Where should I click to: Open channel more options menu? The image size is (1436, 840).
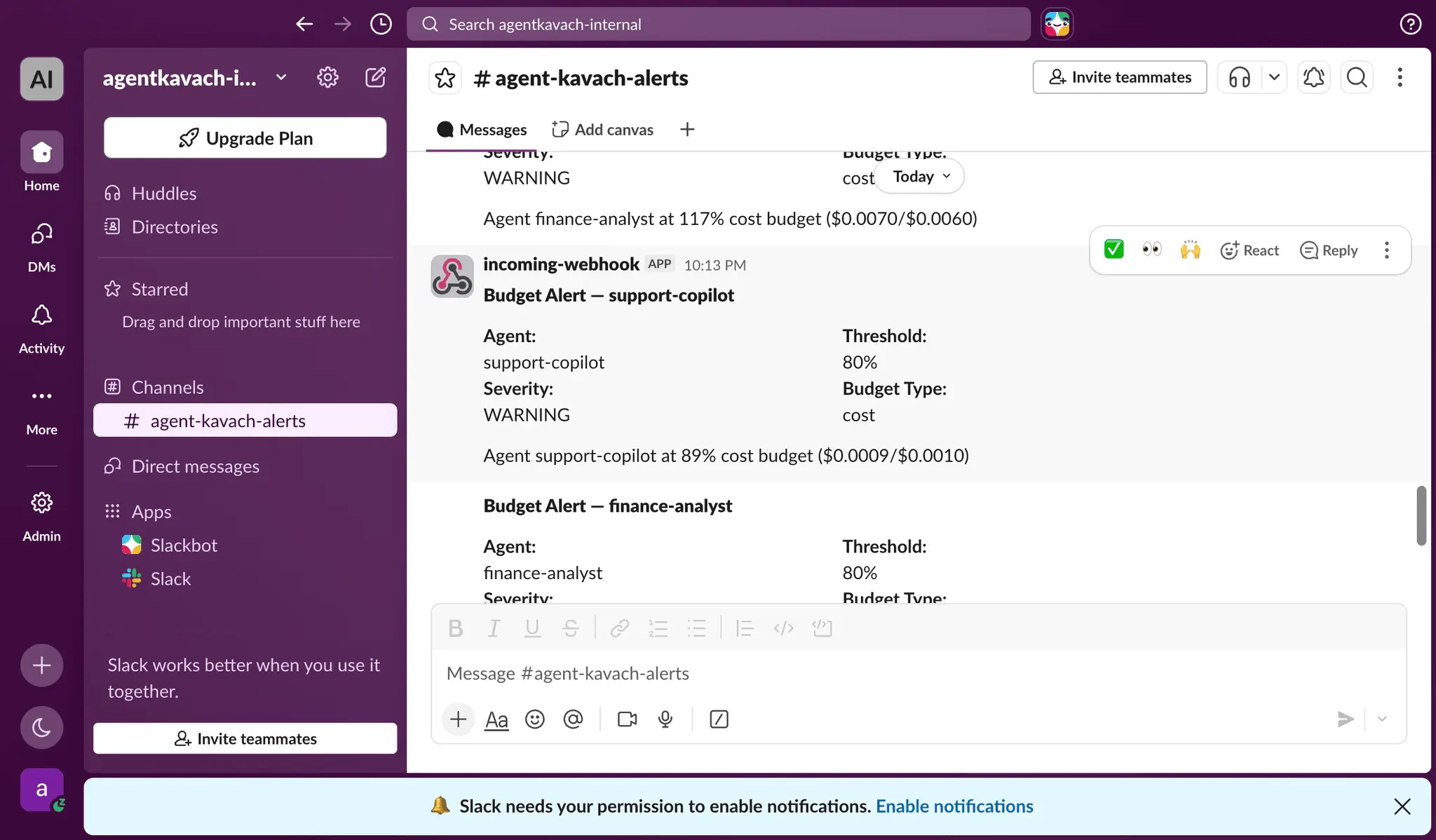pyautogui.click(x=1400, y=77)
